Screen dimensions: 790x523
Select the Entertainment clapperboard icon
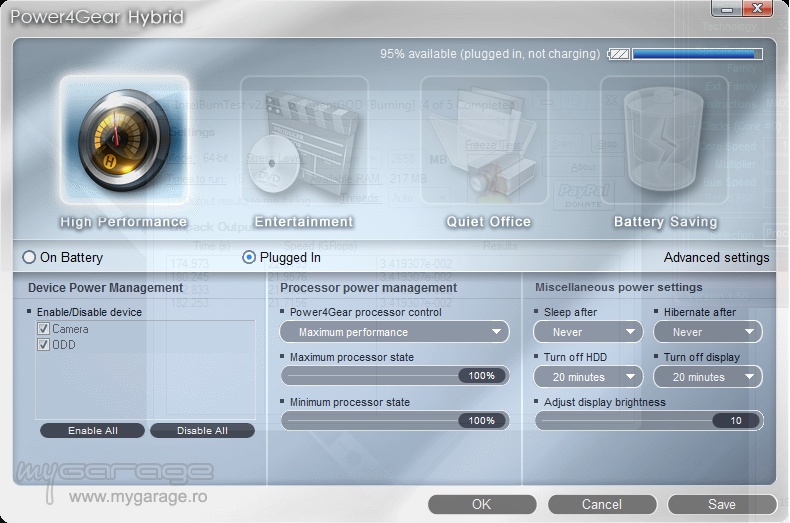tap(304, 140)
